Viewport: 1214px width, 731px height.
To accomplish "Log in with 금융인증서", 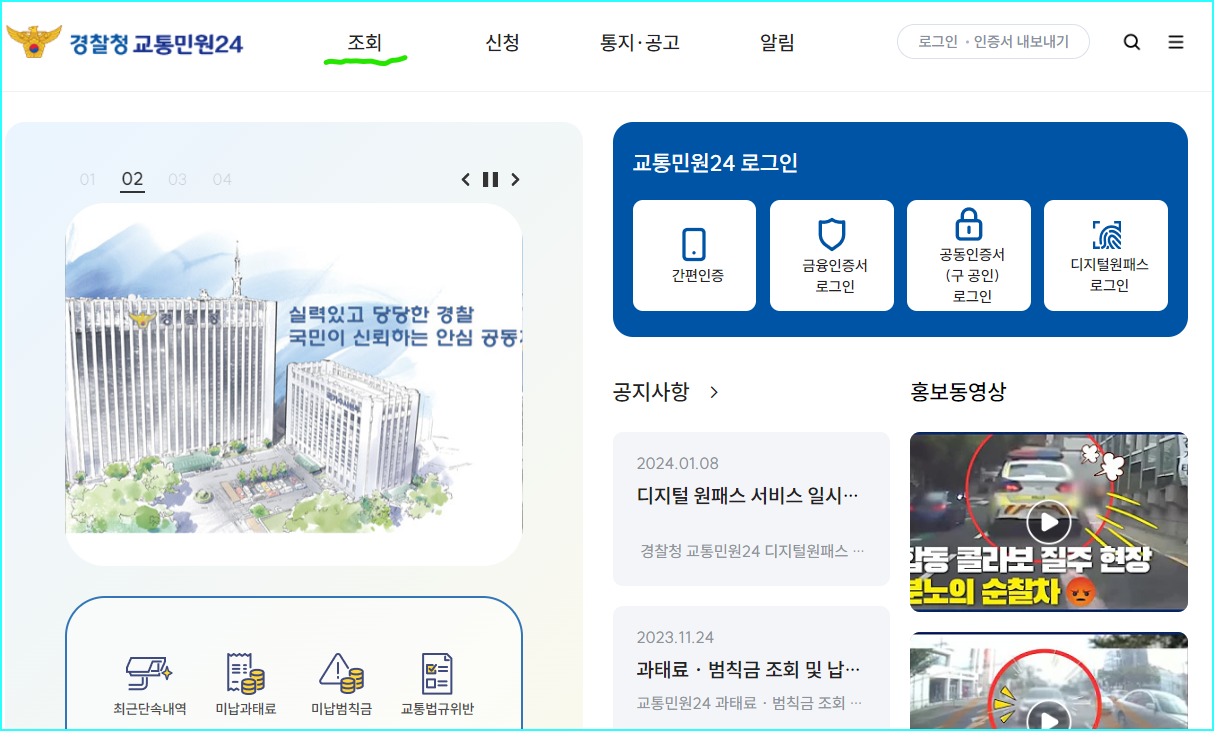I will (x=832, y=255).
